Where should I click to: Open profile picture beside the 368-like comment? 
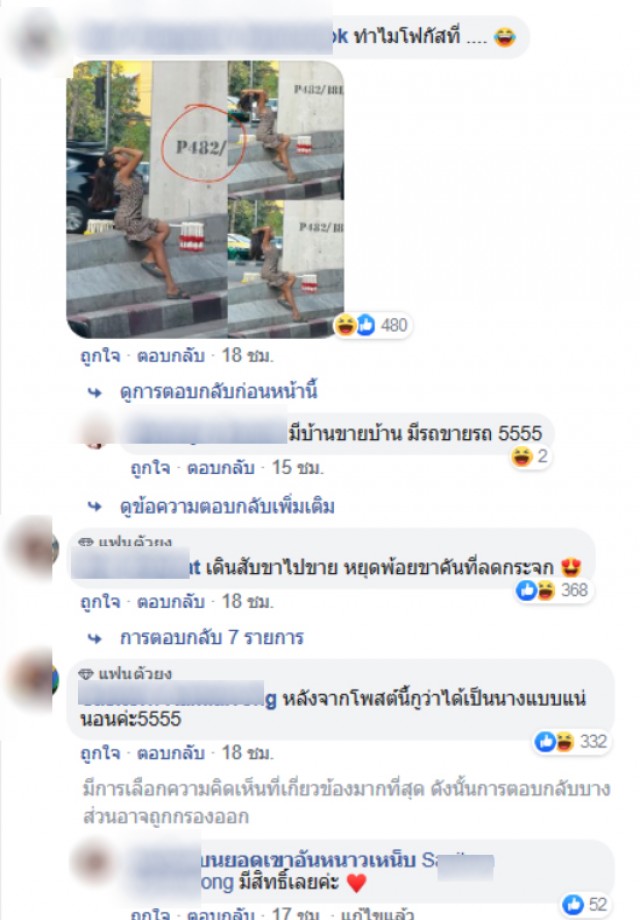coord(29,547)
